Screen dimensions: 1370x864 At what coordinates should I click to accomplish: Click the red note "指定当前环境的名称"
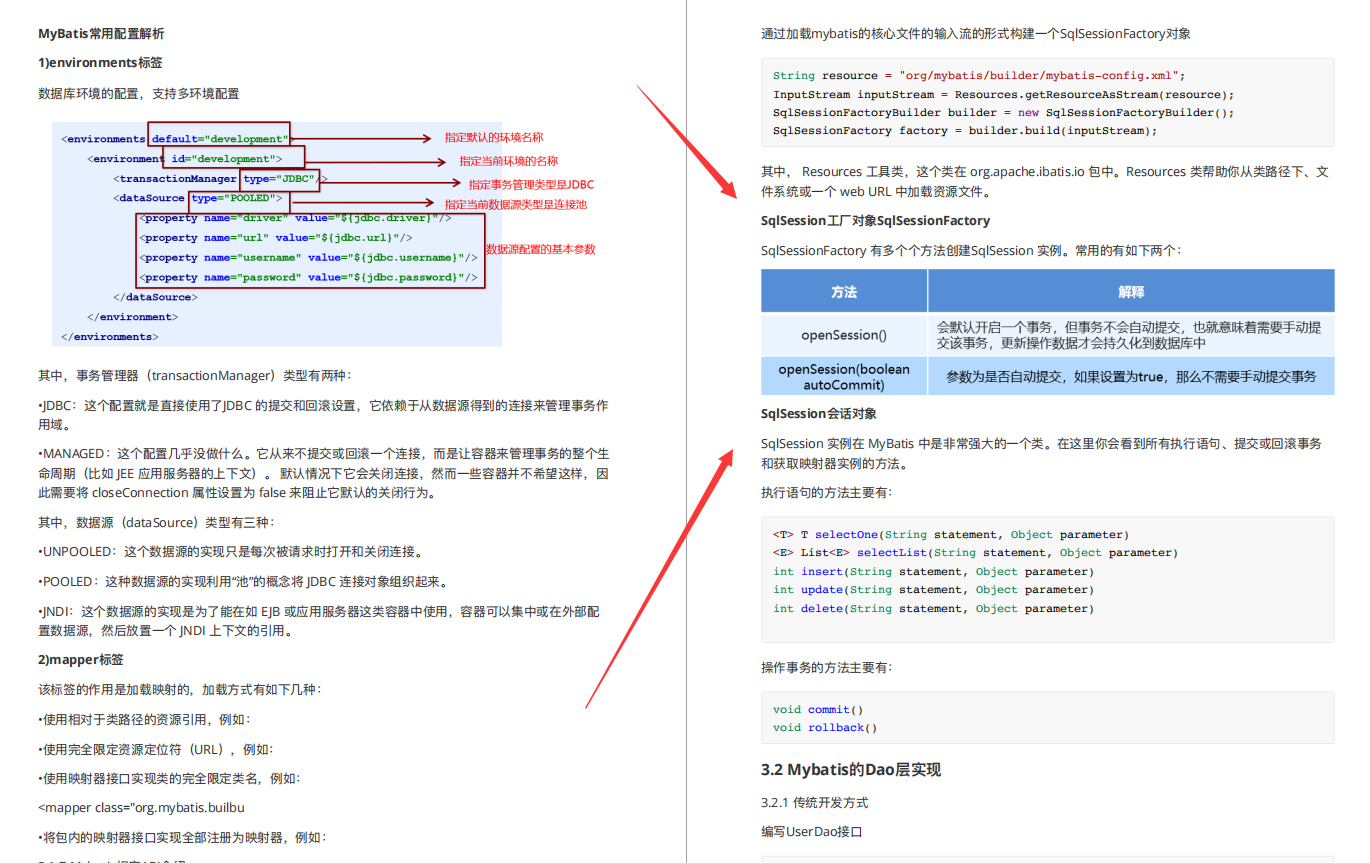[x=508, y=161]
